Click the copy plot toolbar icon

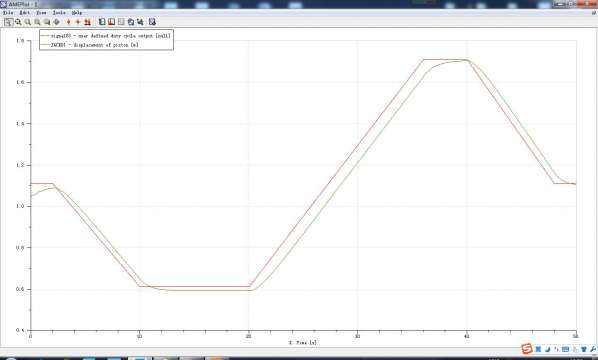131,22
